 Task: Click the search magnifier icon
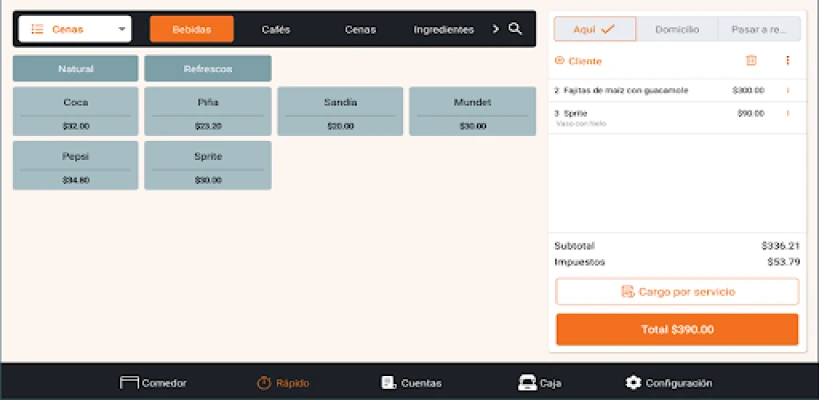click(515, 29)
